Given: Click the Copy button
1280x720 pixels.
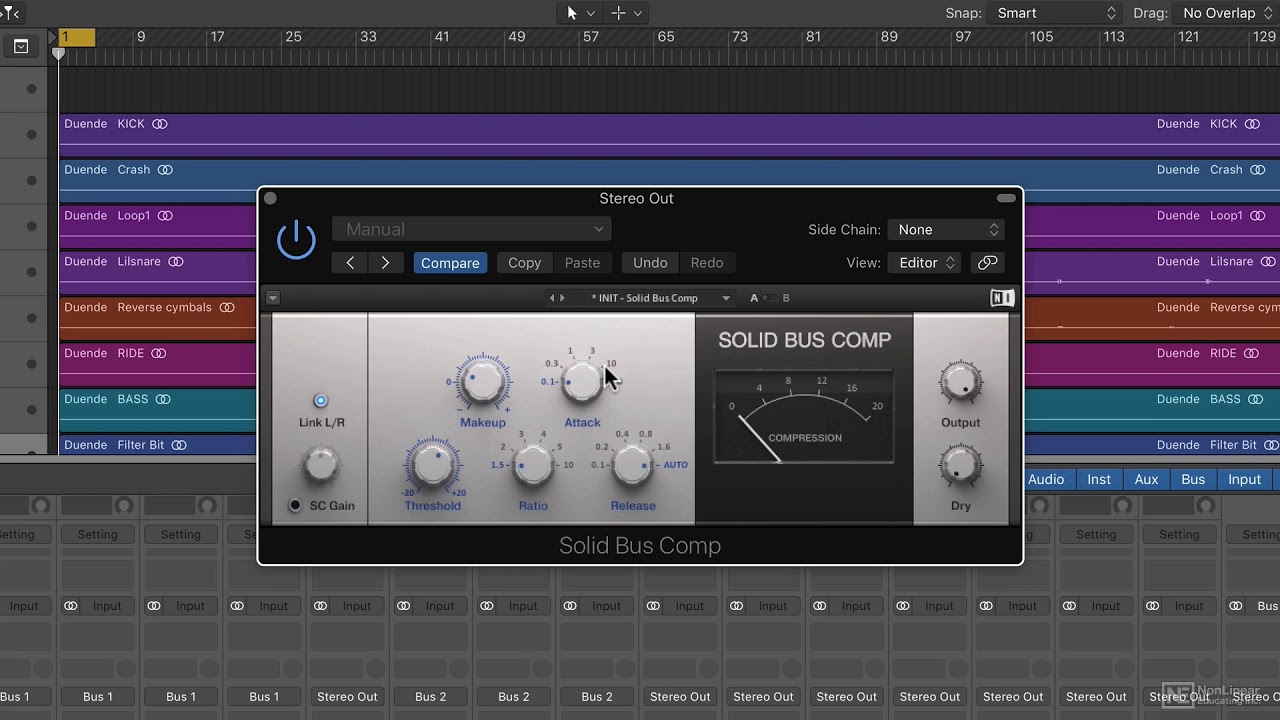Looking at the screenshot, I should [x=524, y=263].
